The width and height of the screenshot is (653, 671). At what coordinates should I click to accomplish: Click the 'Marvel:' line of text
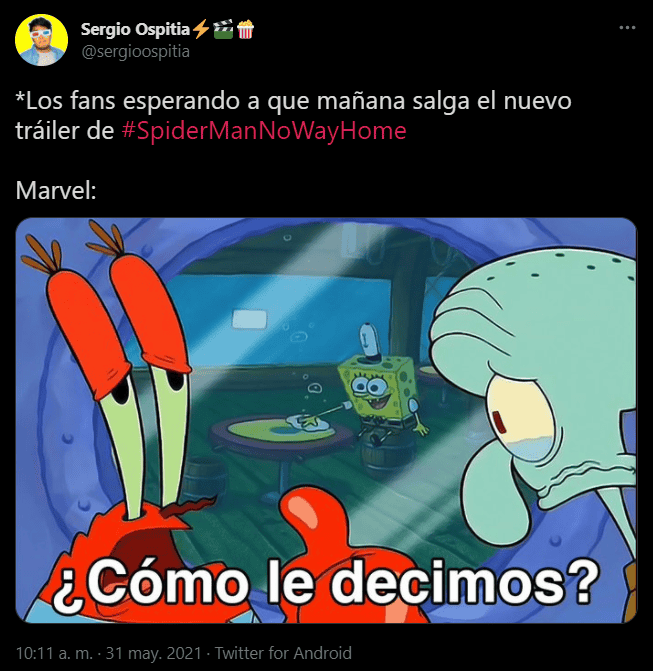point(56,190)
